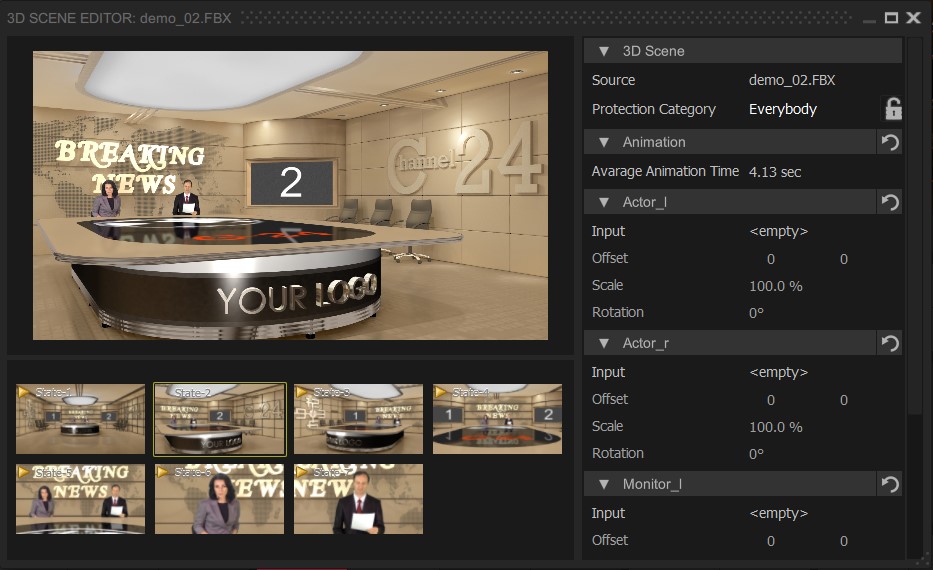Image resolution: width=933 pixels, height=570 pixels.
Task: Open the Protection Category Everybody dropdown
Action: [x=782, y=109]
